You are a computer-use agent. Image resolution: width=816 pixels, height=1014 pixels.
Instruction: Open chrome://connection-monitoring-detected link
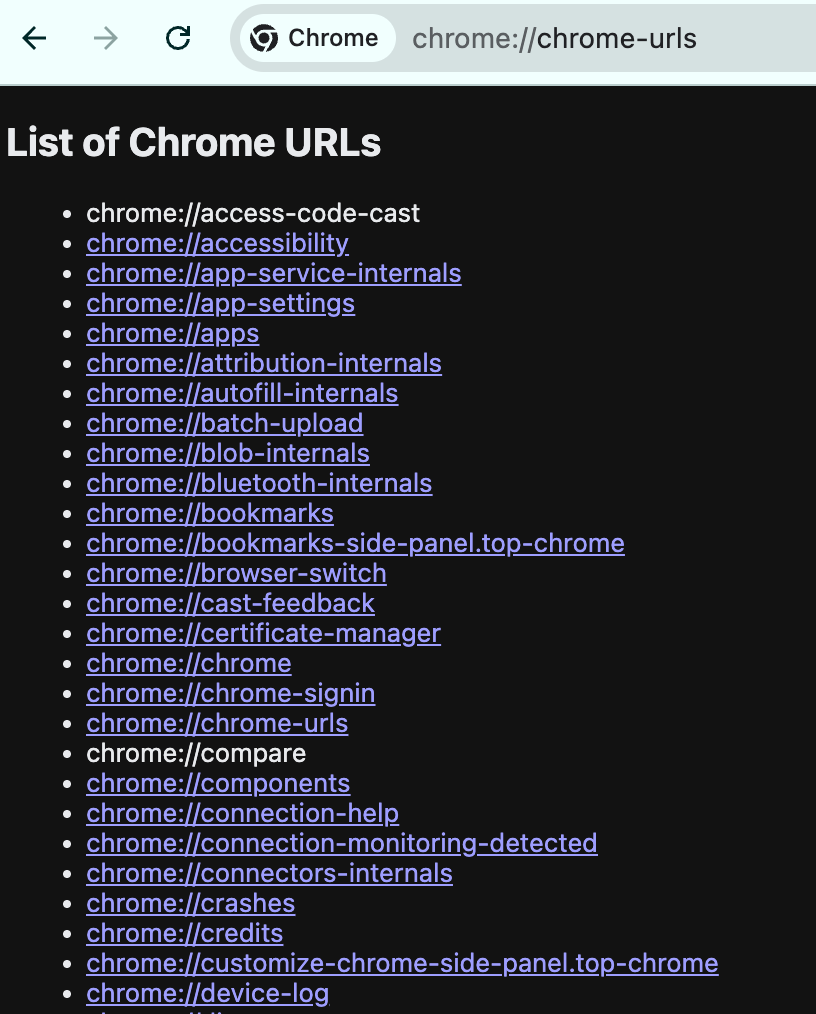(342, 843)
